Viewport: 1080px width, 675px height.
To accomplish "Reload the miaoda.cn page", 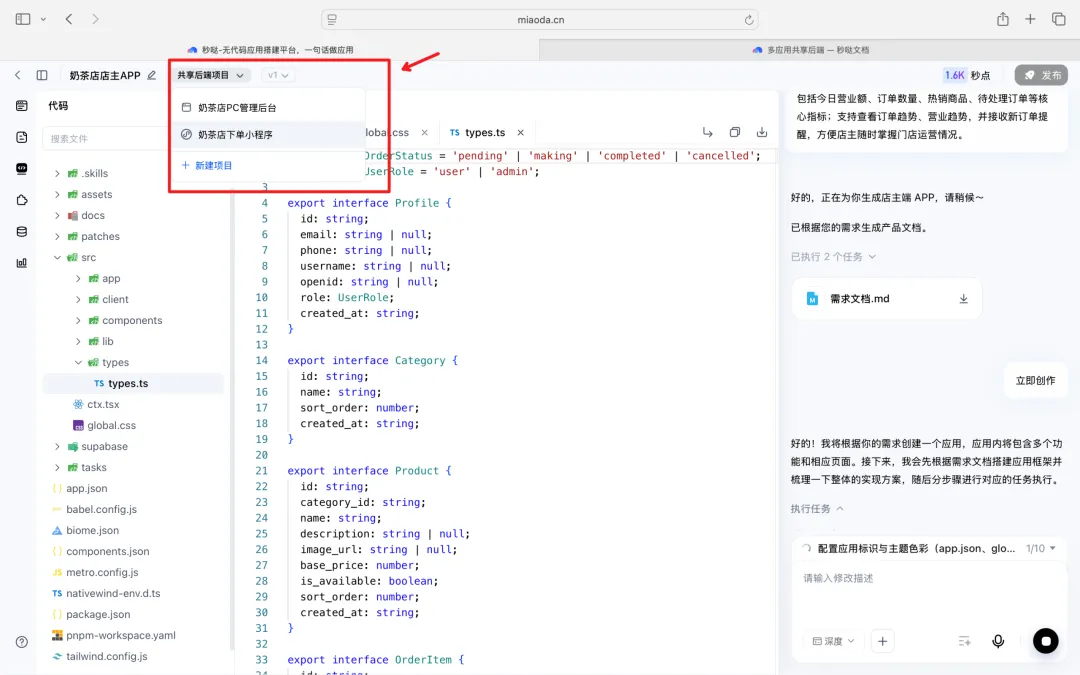I will tap(749, 20).
